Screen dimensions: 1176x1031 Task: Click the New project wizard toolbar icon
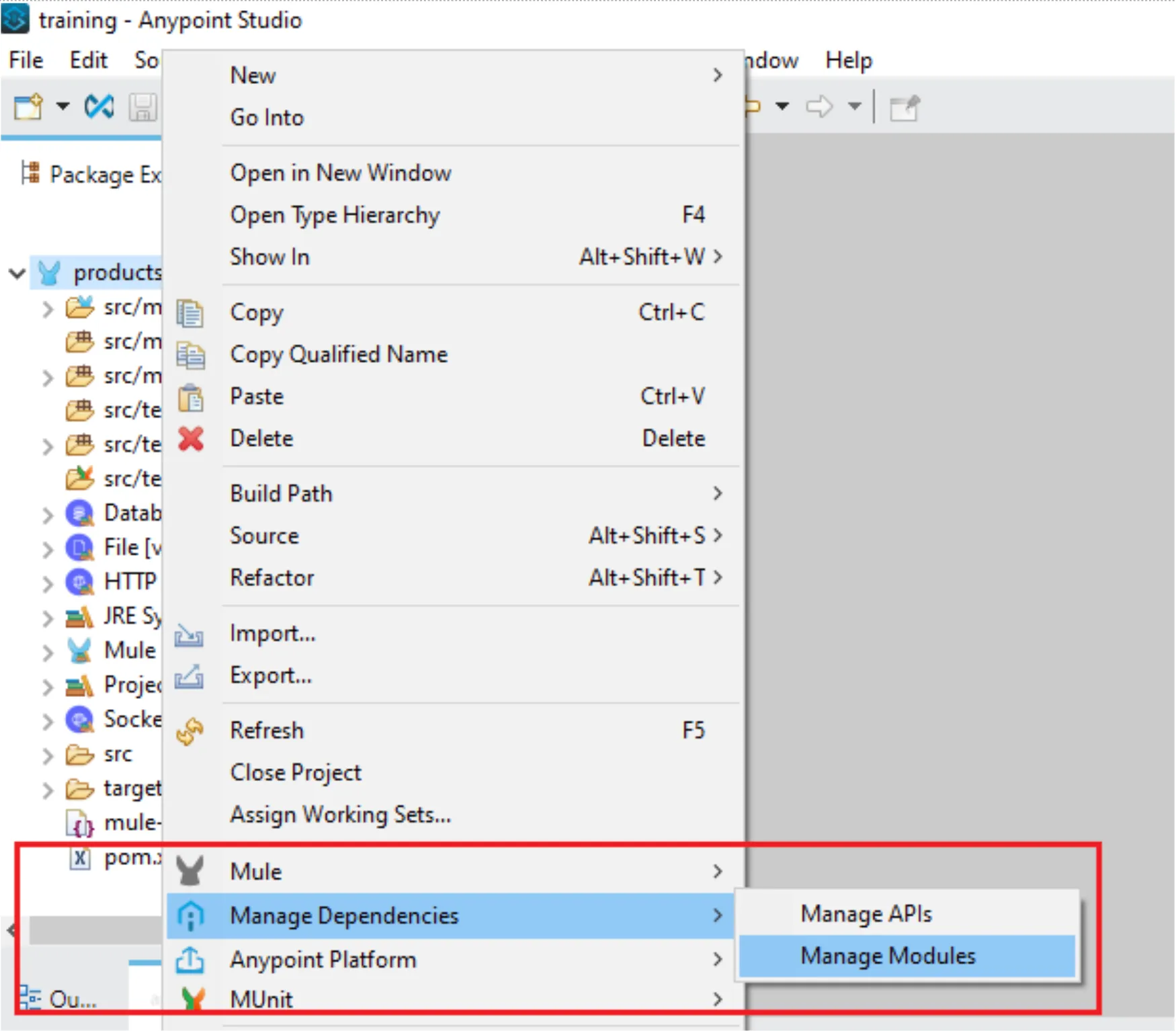coord(28,106)
